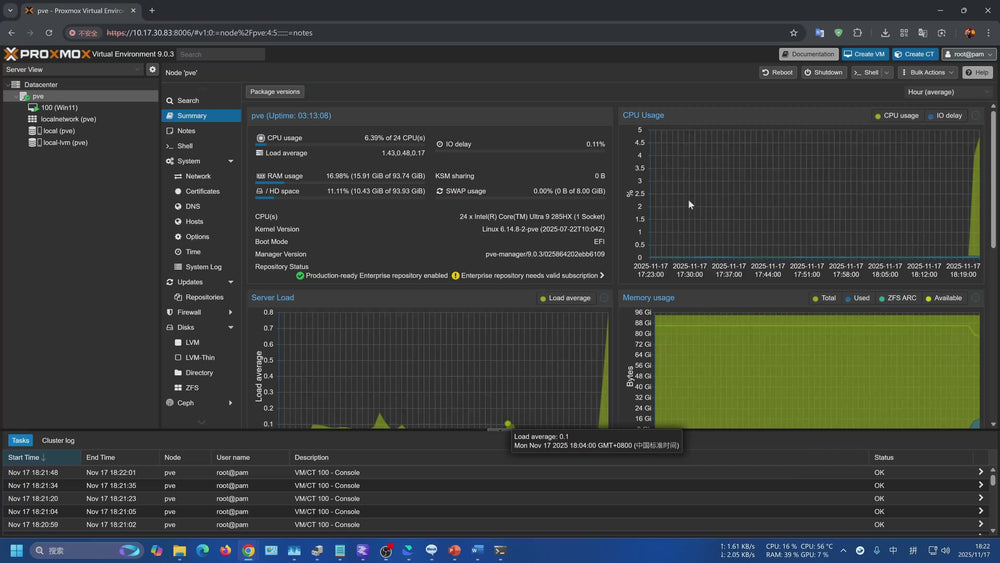This screenshot has width=1000, height=563.
Task: Open the Certificates configuration page
Action: click(x=202, y=191)
